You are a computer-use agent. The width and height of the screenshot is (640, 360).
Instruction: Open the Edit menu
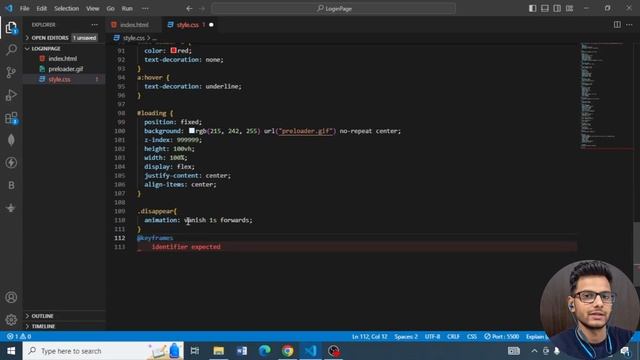point(42,8)
